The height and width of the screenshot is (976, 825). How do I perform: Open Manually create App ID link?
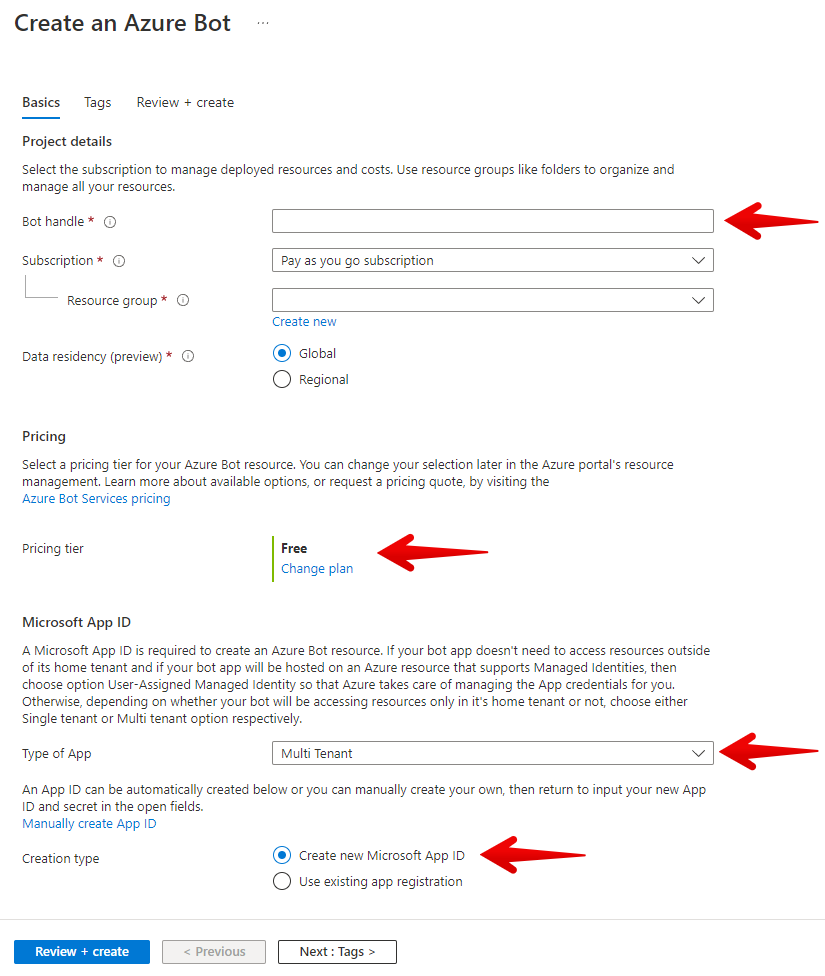pyautogui.click(x=89, y=824)
